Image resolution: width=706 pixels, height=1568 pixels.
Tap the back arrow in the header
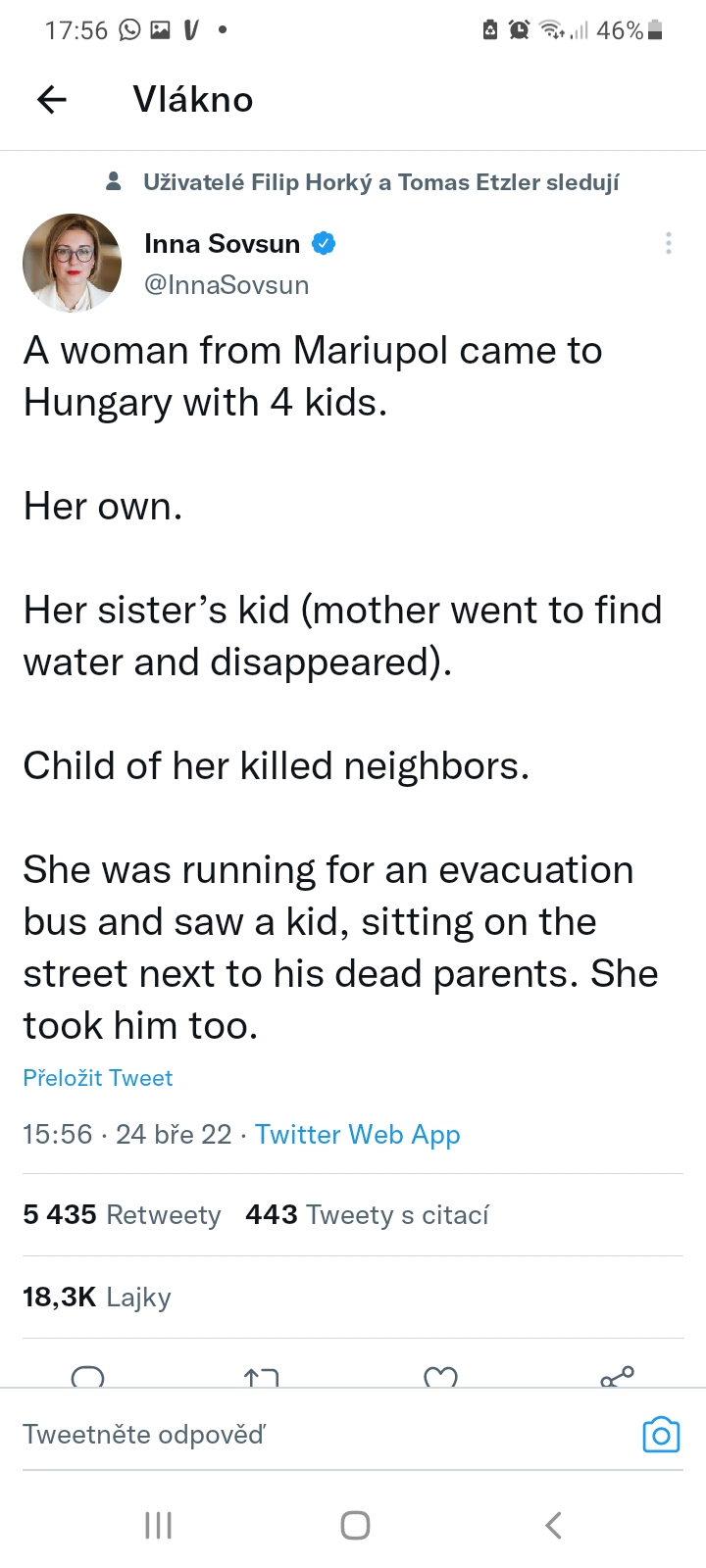coord(51,99)
